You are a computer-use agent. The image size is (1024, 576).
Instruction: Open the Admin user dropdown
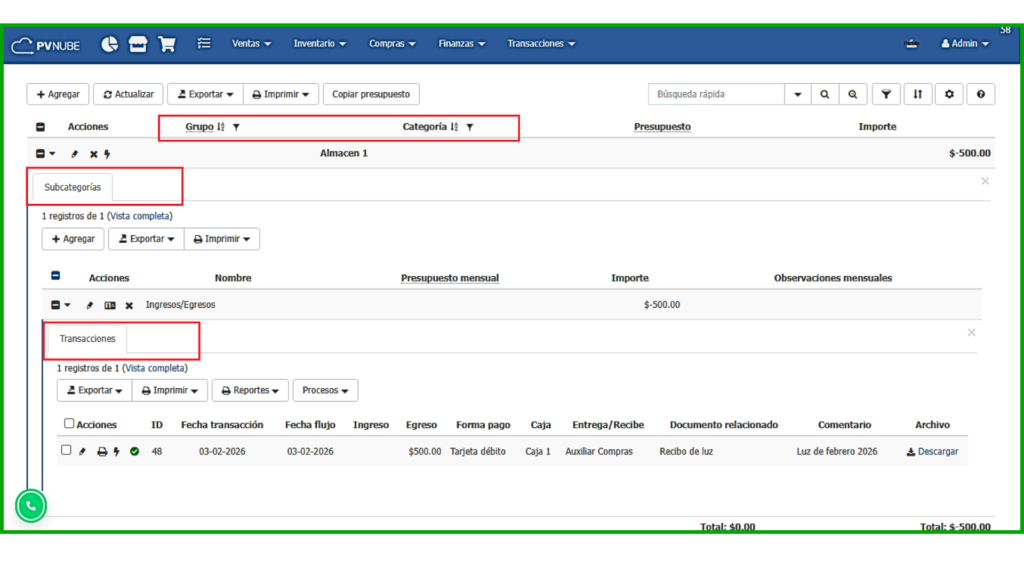tap(964, 44)
